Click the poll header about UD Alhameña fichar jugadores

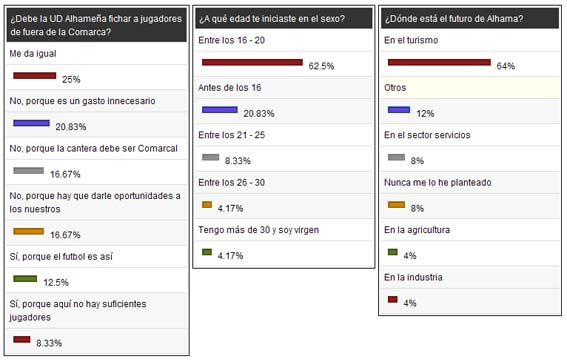click(97, 25)
